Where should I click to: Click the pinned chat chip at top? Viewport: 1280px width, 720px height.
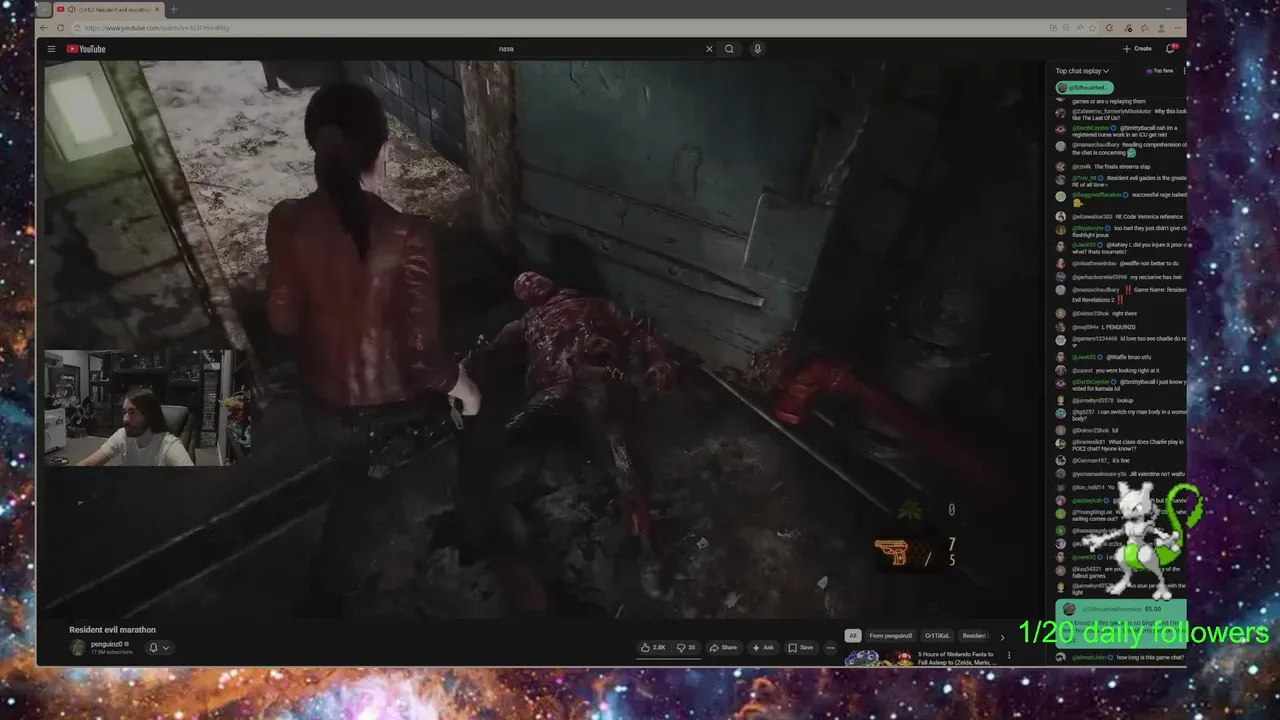(x=1085, y=88)
